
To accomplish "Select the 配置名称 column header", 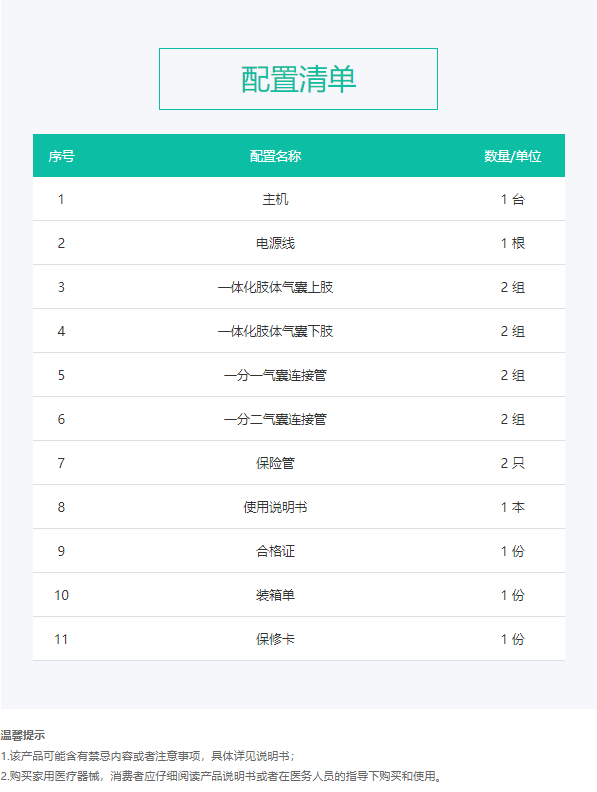I will pyautogui.click(x=275, y=156).
